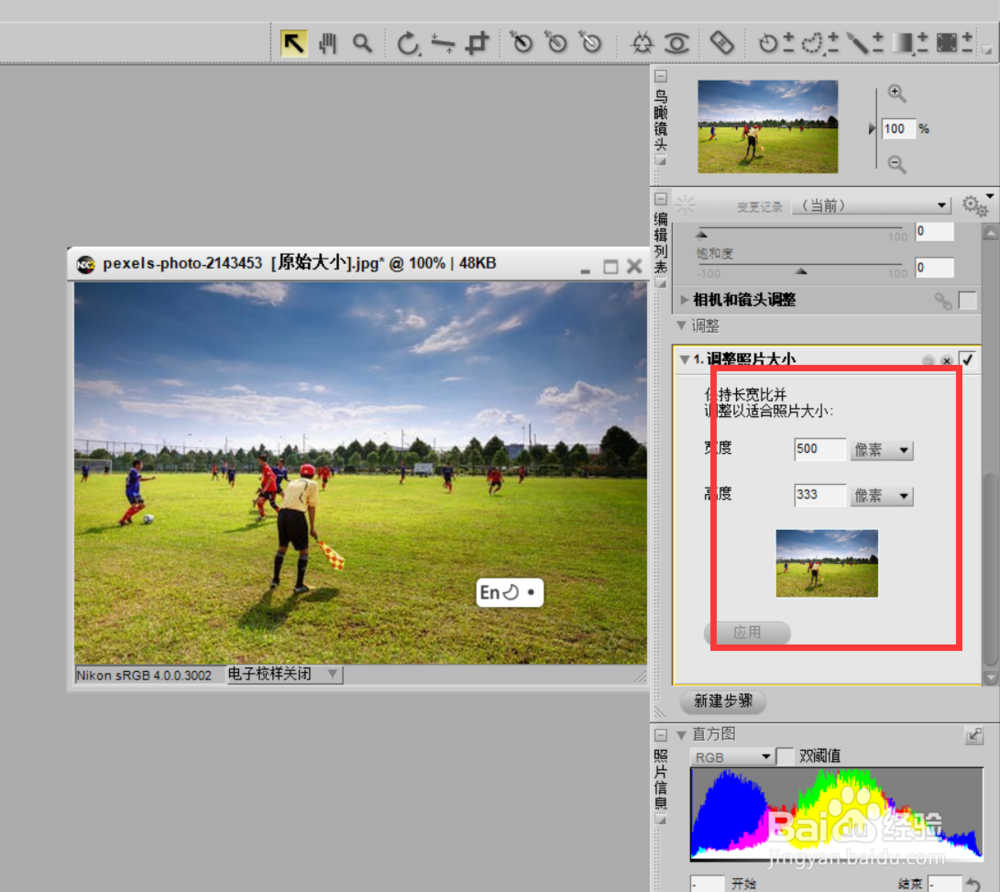This screenshot has height=892, width=1000.
Task: Select the Color Control Point tool
Action: pos(642,43)
